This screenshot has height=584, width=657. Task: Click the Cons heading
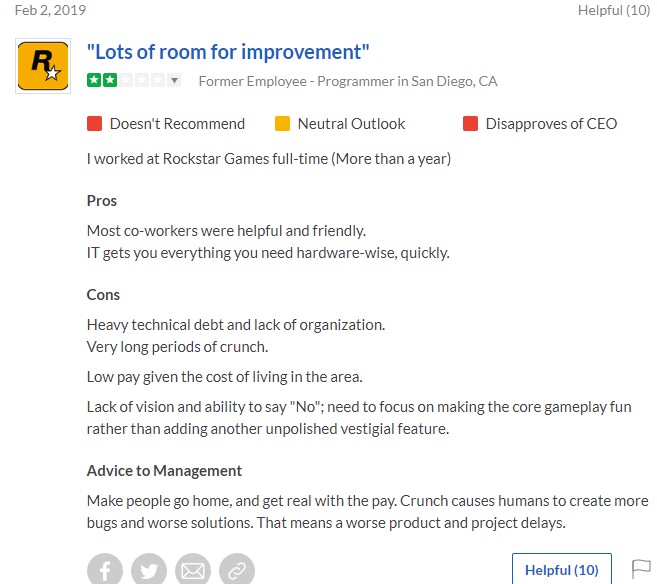[x=103, y=295]
